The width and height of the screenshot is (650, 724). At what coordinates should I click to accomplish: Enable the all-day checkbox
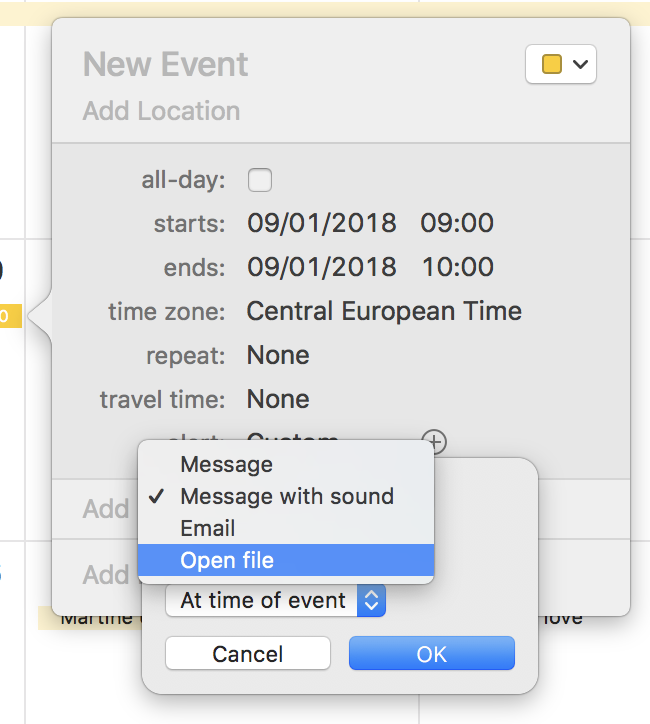pyautogui.click(x=260, y=180)
